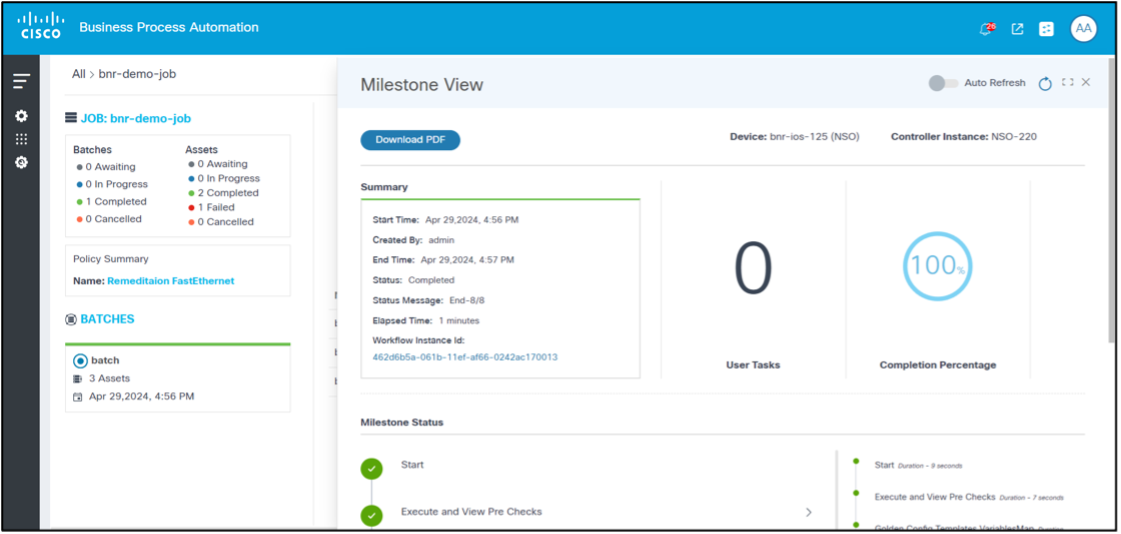Open the app switcher icon in header

[x=1047, y=29]
